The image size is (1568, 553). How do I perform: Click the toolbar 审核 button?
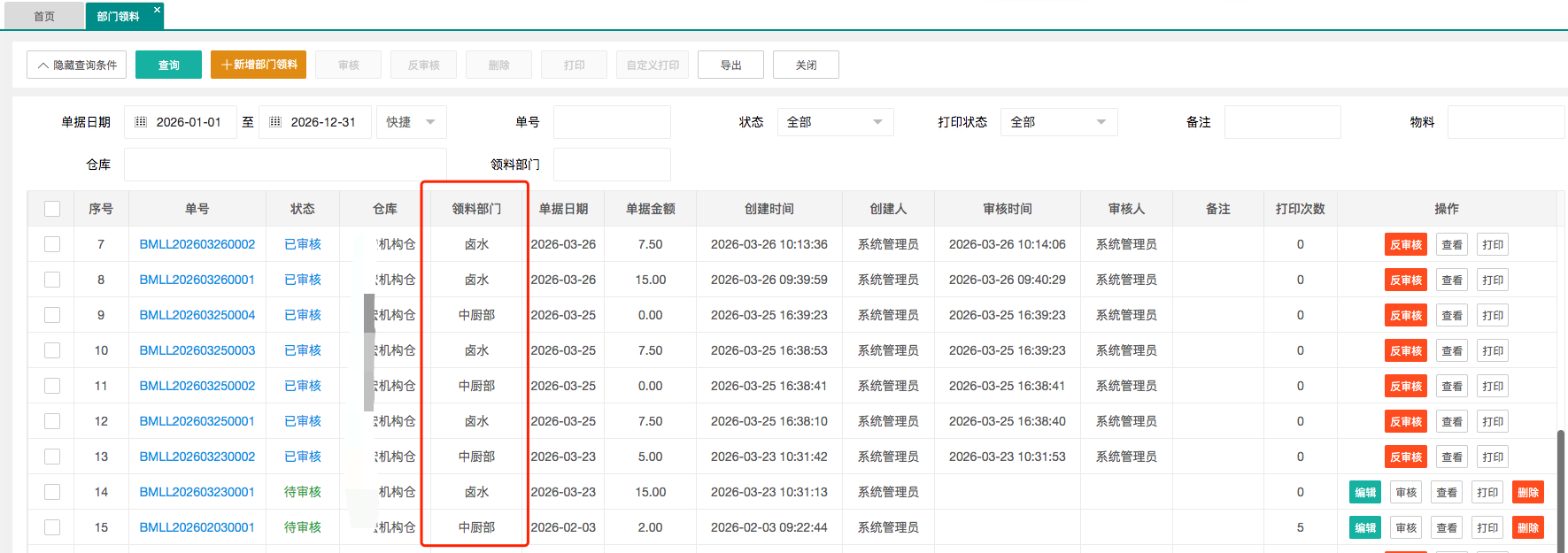point(348,65)
